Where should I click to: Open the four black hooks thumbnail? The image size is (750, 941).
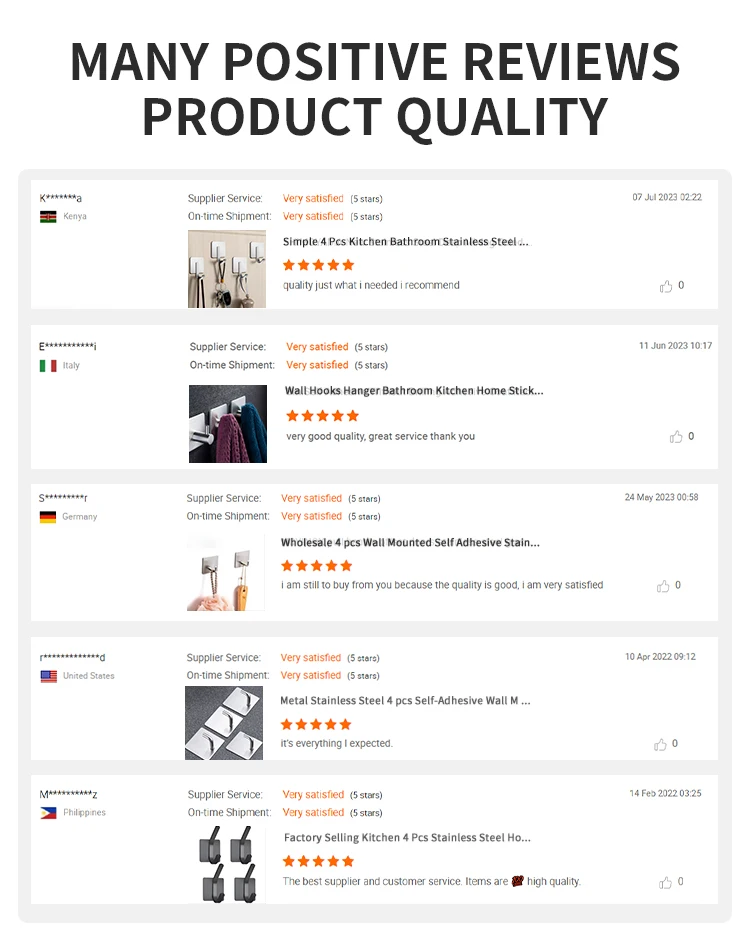pyautogui.click(x=227, y=864)
